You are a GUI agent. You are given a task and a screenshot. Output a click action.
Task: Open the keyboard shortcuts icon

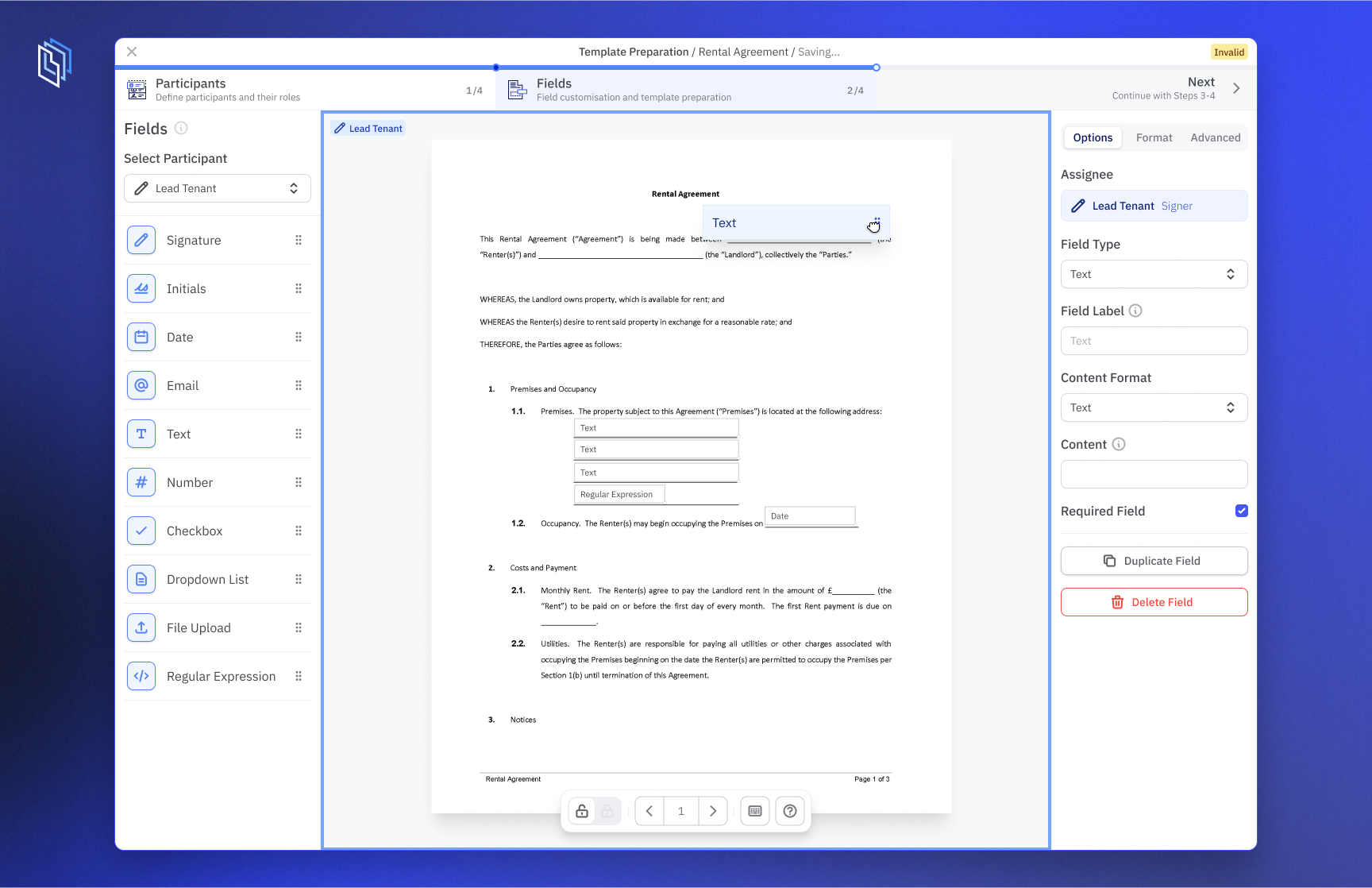(754, 811)
